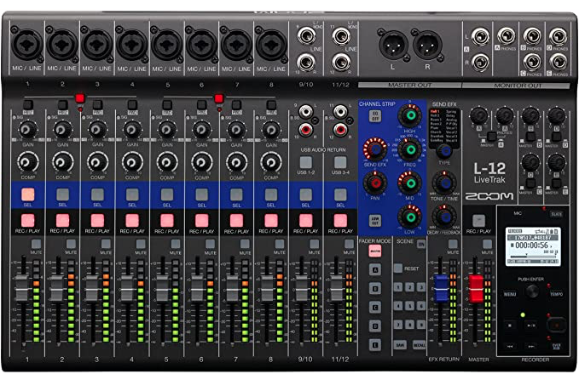
Task: Switch fader mode to the MASTER button
Action: (x=375, y=251)
